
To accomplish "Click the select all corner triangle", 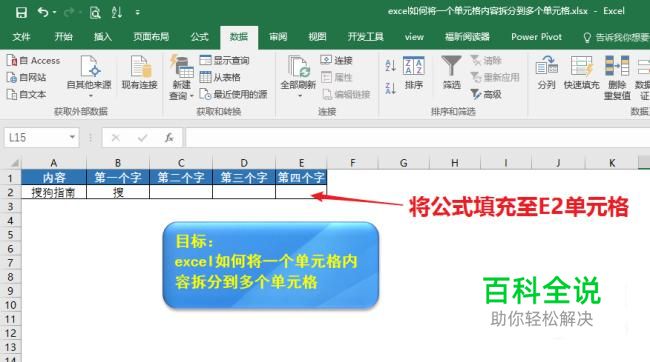I will [x=15, y=163].
